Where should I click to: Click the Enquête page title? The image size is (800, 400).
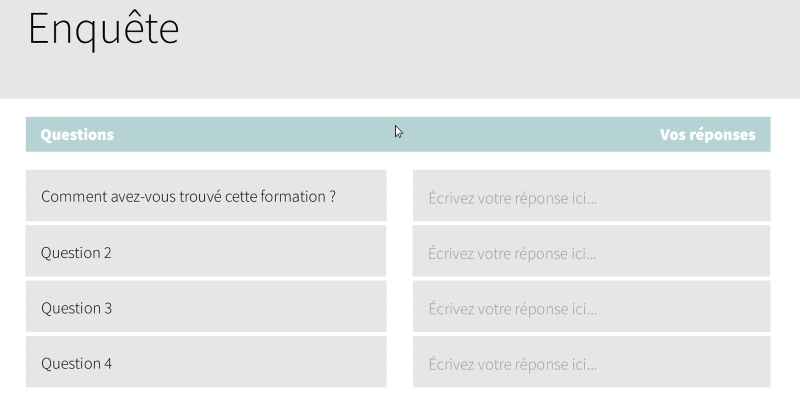tap(104, 30)
